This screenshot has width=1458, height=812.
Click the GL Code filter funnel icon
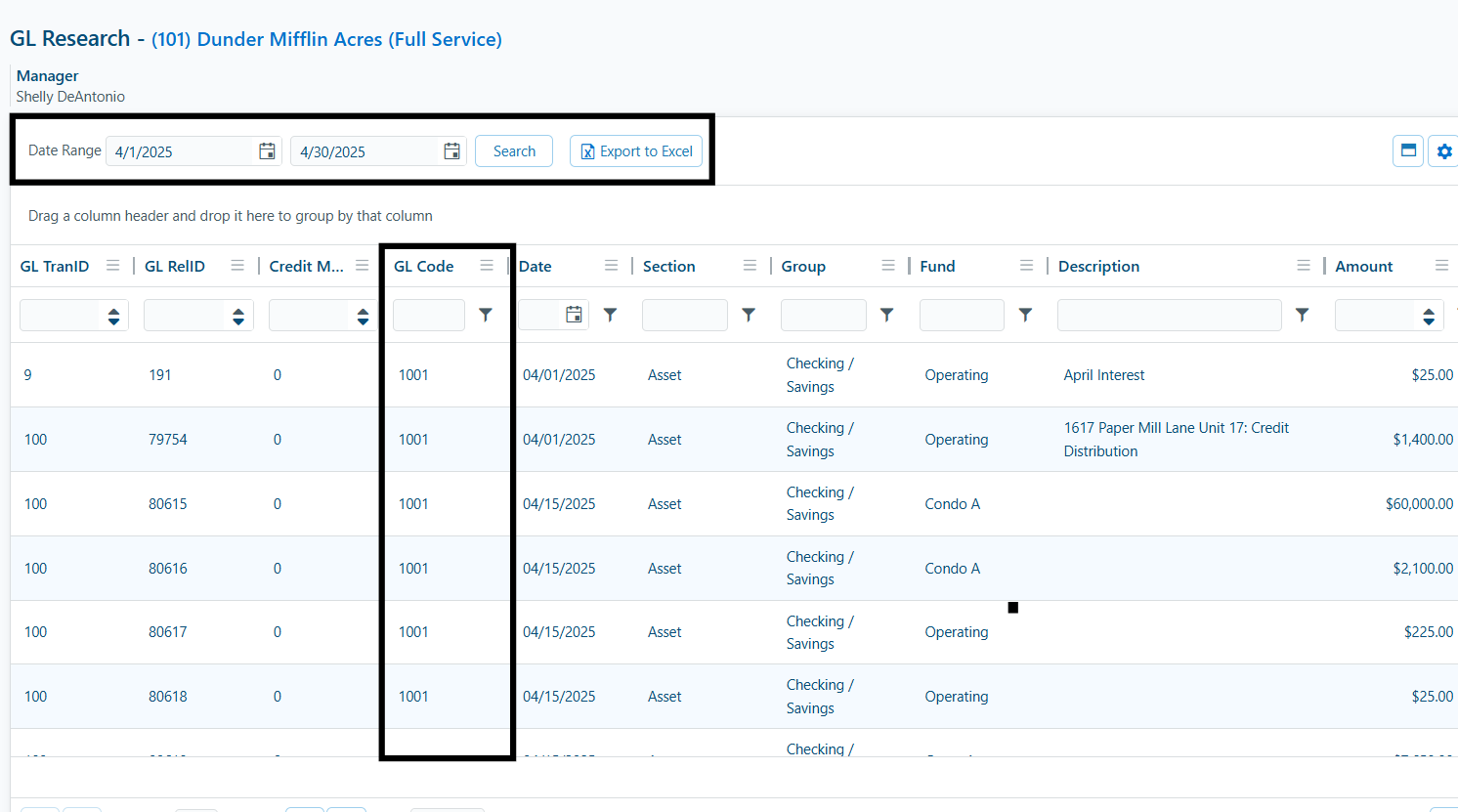click(x=486, y=315)
